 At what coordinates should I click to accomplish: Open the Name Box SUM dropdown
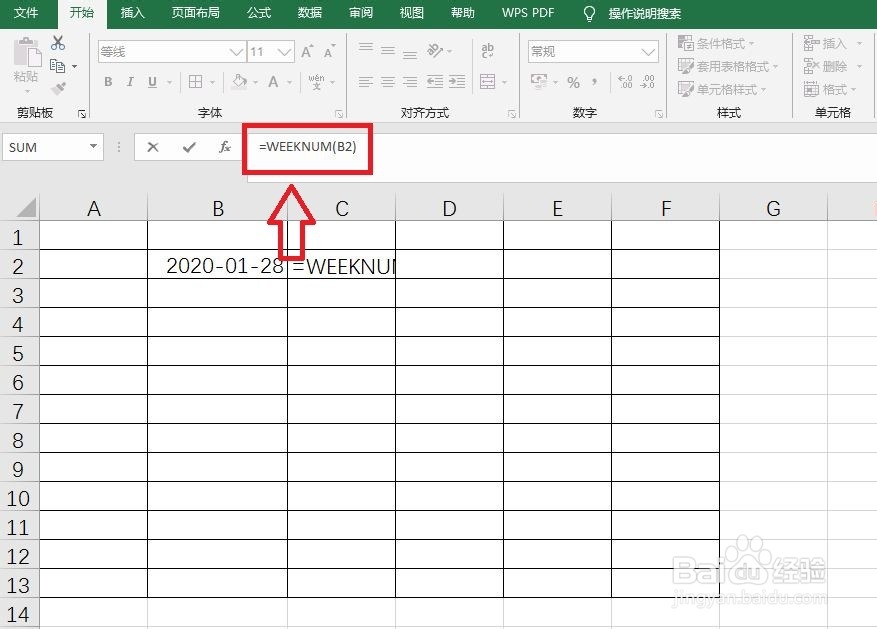tap(93, 146)
